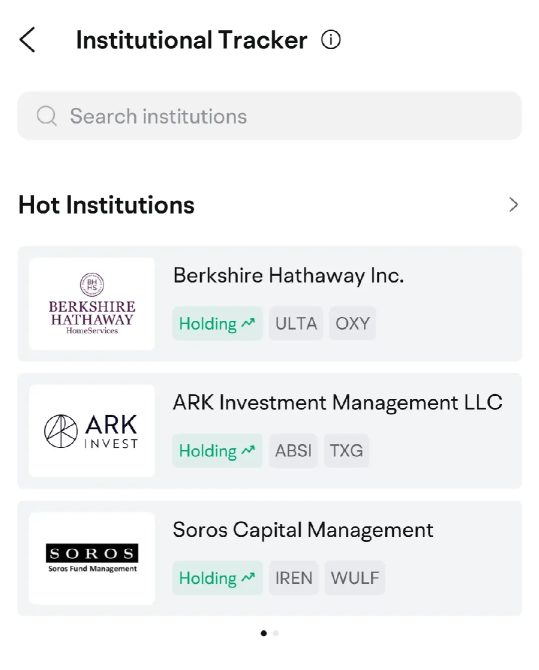Click the Search institutions field
This screenshot has width=539, height=670.
(x=269, y=116)
